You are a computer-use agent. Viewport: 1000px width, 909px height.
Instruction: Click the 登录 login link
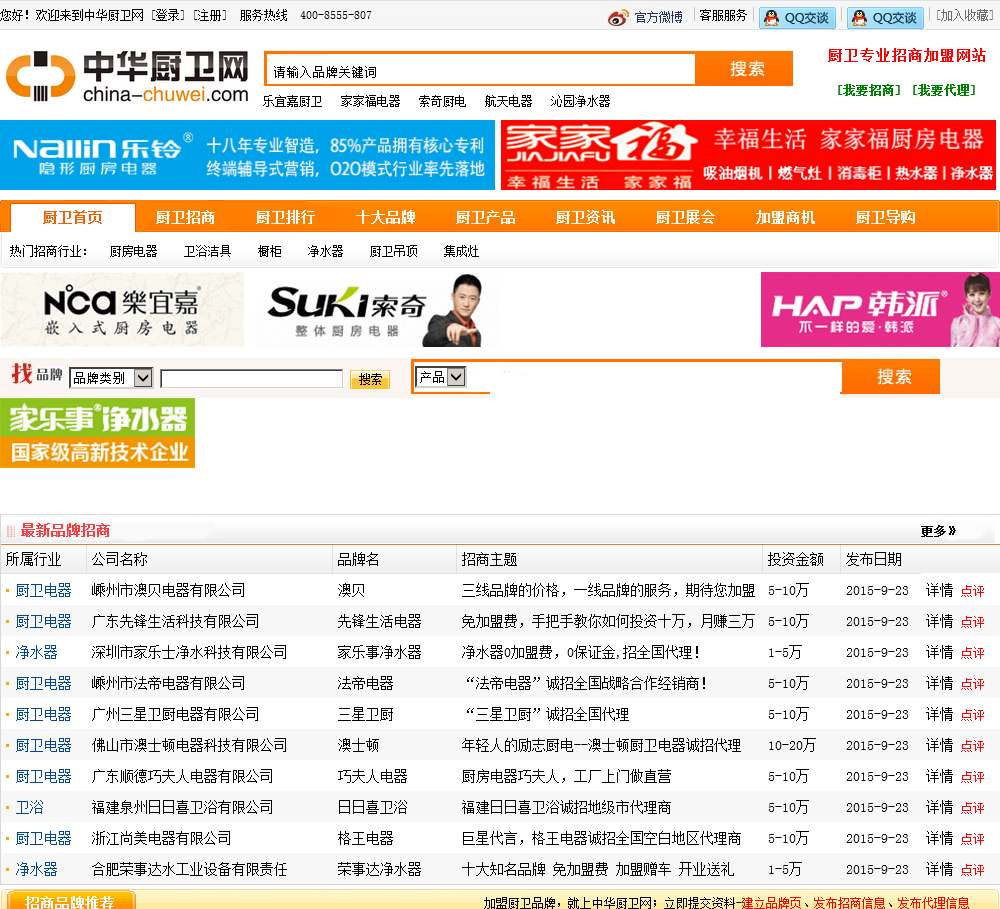point(168,15)
